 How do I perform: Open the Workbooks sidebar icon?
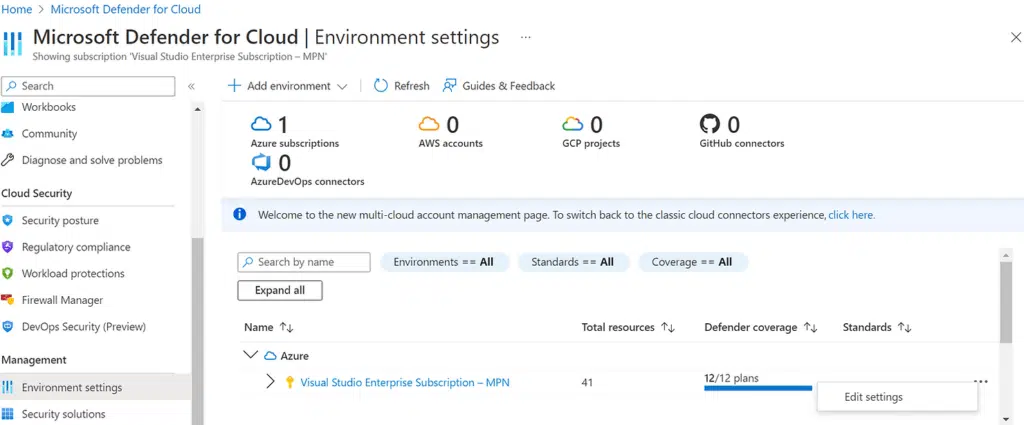click(x=8, y=107)
